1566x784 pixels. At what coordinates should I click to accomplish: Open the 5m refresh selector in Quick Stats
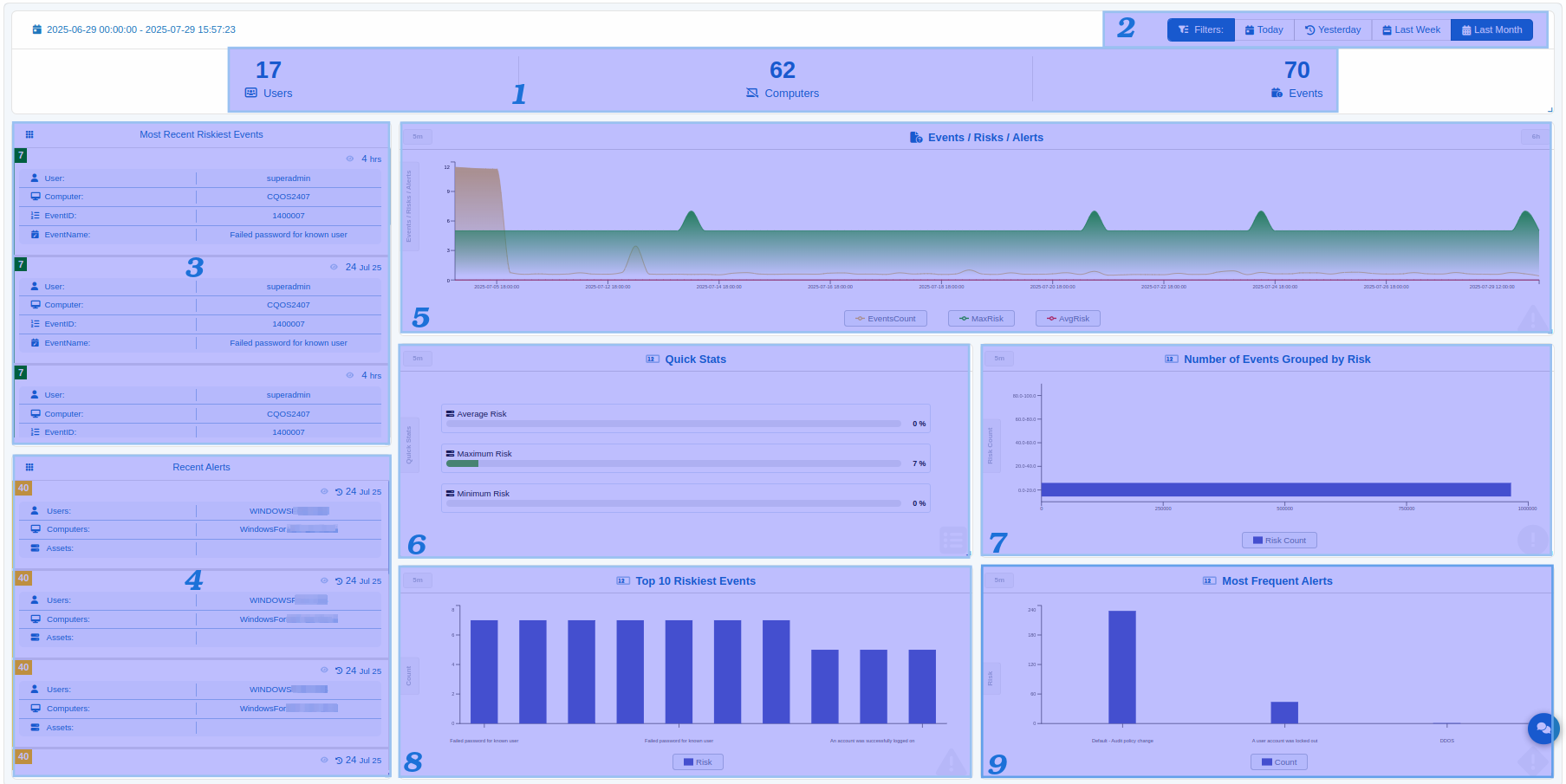tap(418, 359)
